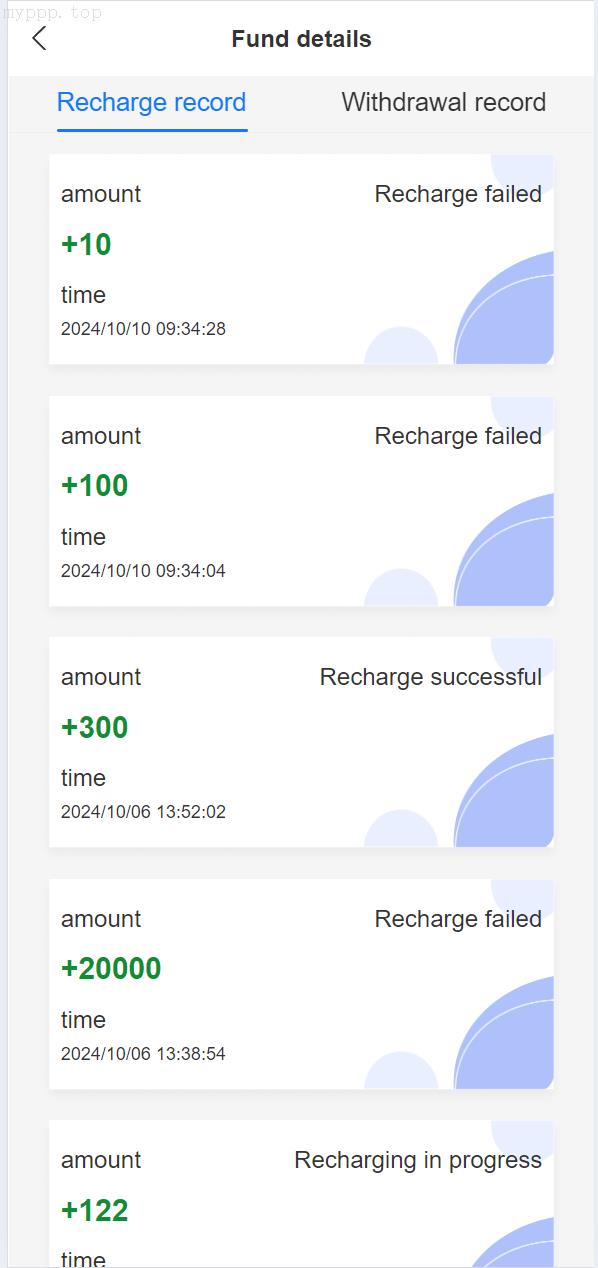Open the +20000 failed recharge card
Viewport: 598px width, 1268px height.
[301, 984]
